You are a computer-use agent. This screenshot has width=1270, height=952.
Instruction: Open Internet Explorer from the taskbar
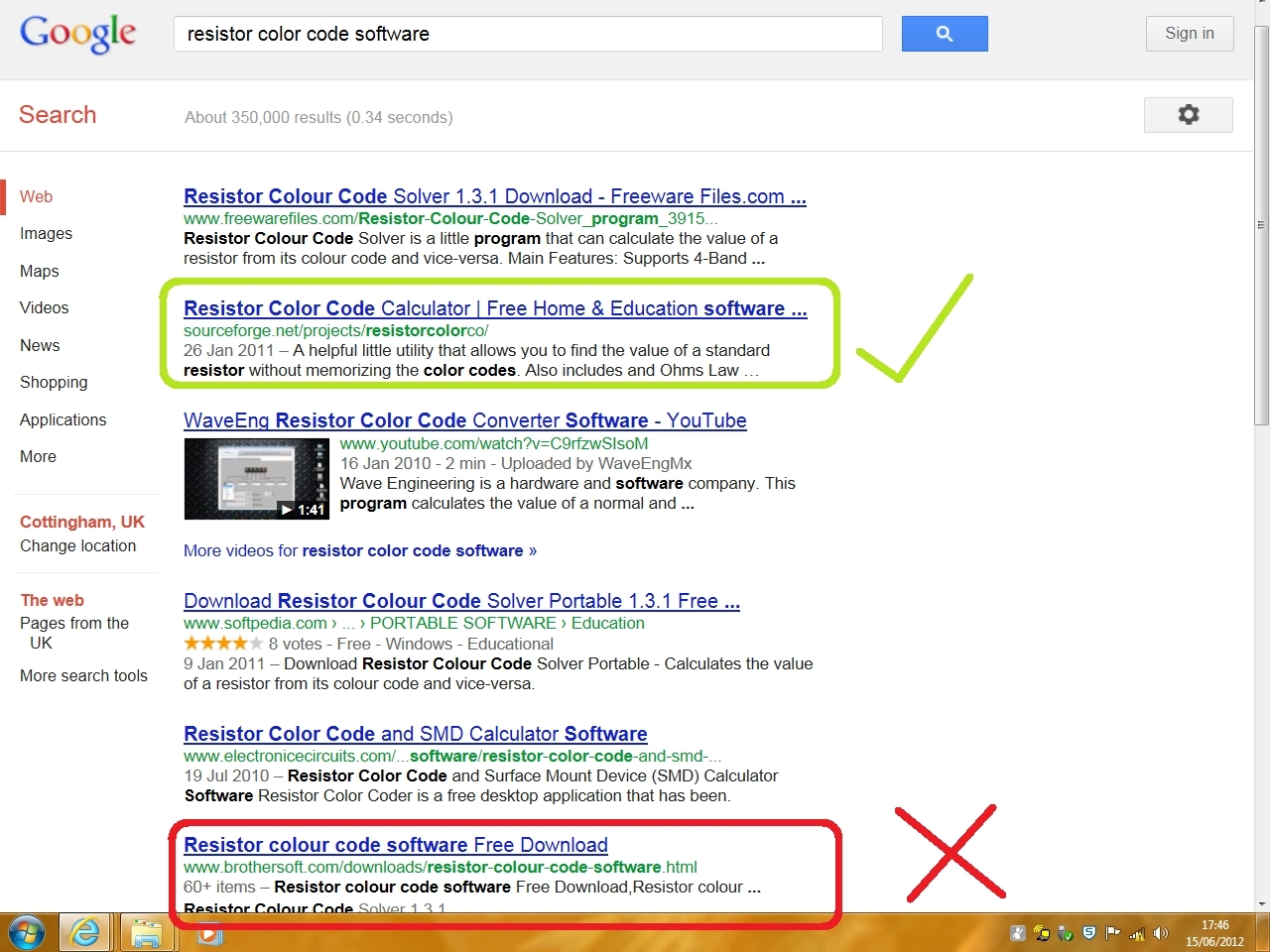point(85,933)
